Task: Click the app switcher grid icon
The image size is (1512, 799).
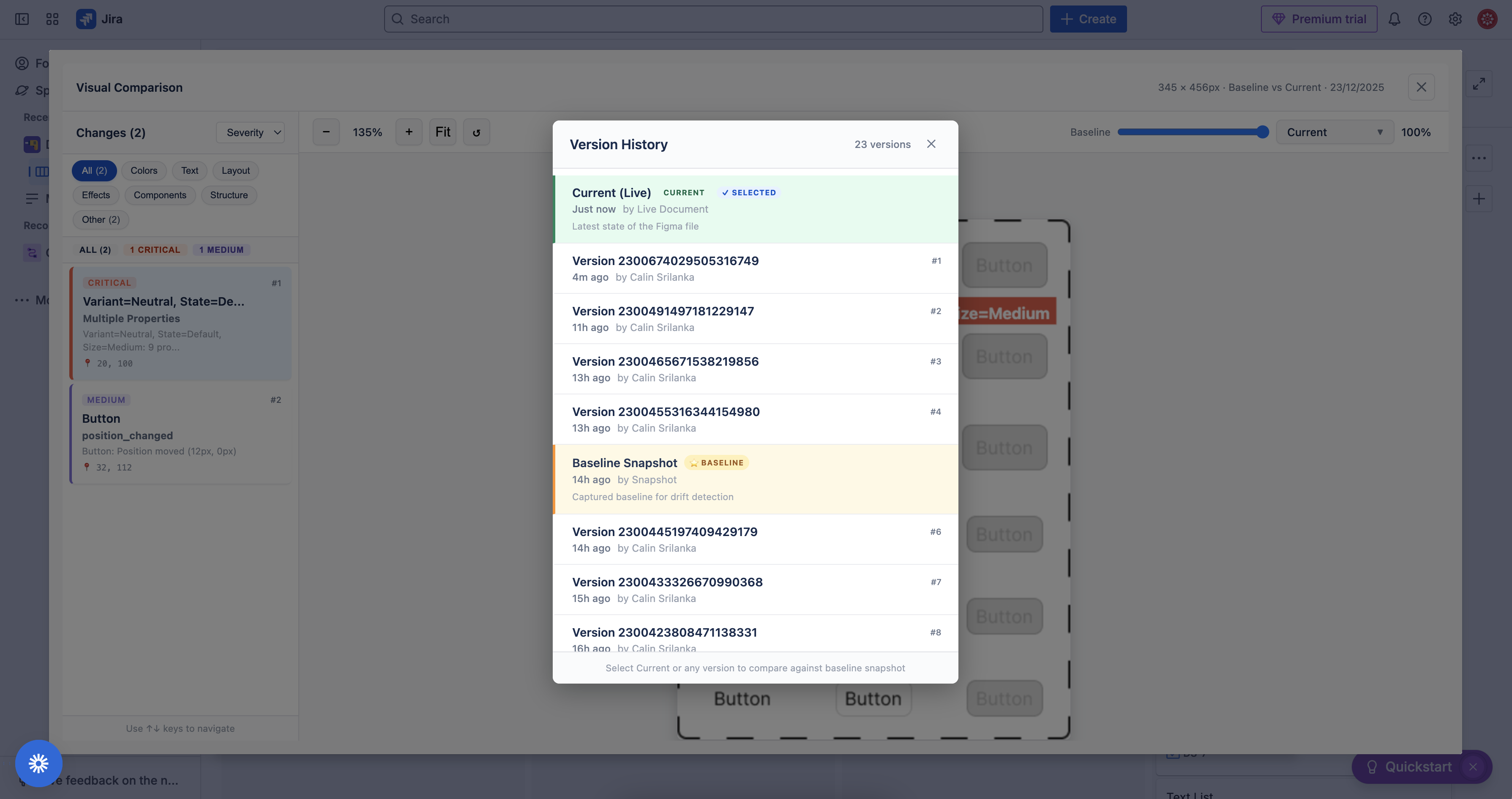Action: tap(52, 19)
